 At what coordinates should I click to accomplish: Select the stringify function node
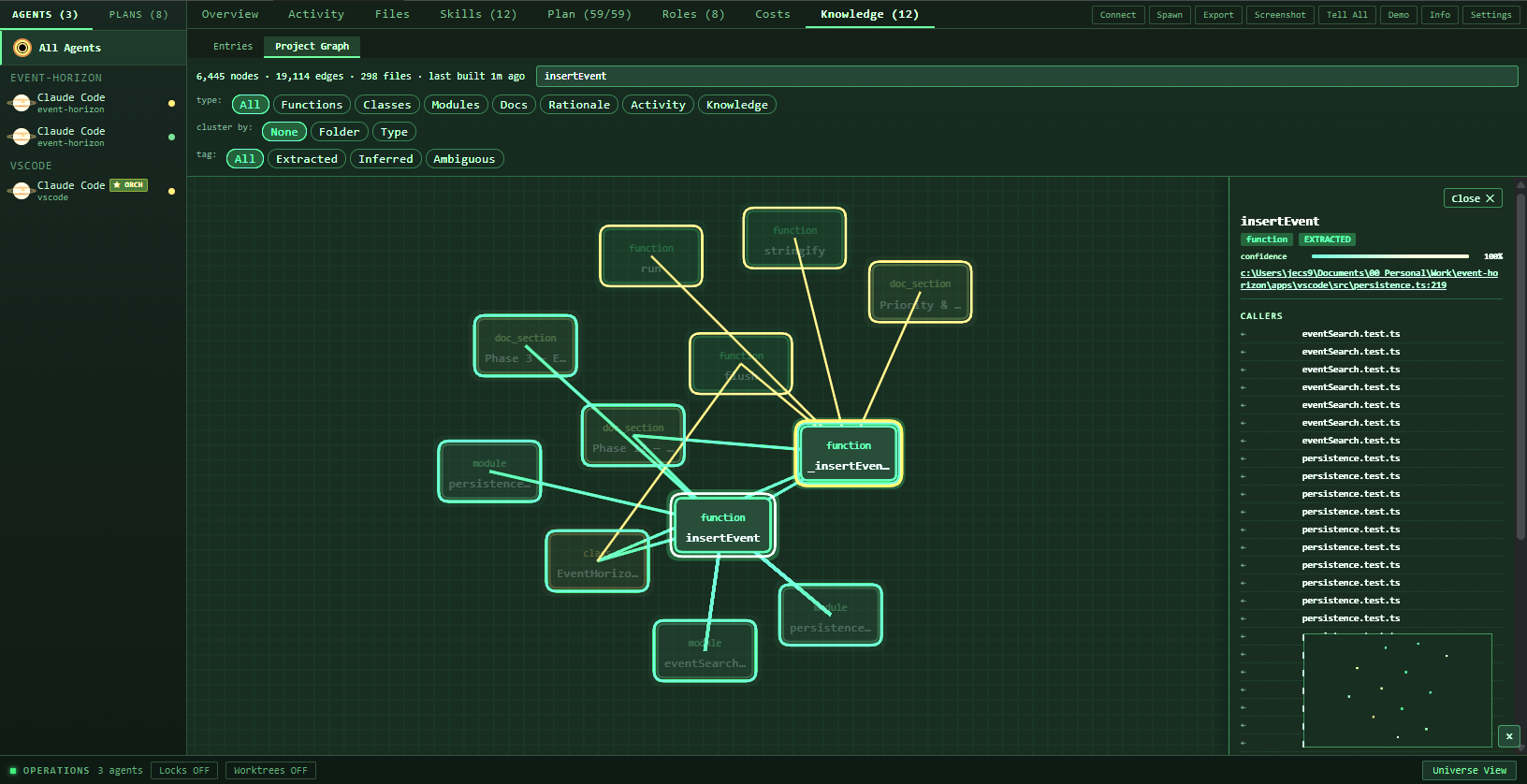point(794,239)
